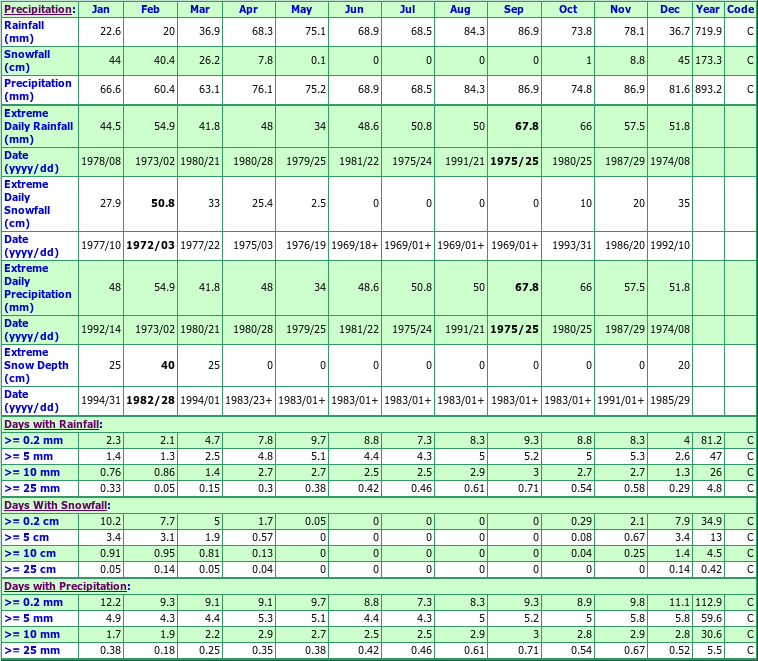Click date cell 1992/14
The width and height of the screenshot is (758, 661).
coord(101,329)
